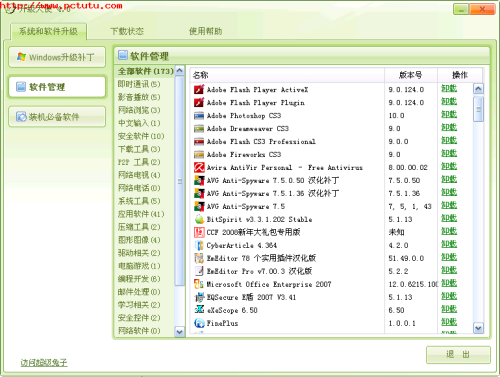Image resolution: width=500 pixels, height=377 pixels.
Task: Uninstall BitSpirit via 卸载 link
Action: point(449,219)
